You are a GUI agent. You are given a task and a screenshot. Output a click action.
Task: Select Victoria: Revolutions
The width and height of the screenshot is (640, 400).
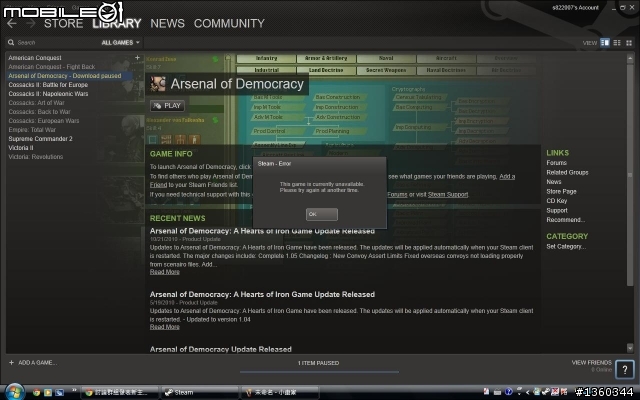pos(36,157)
